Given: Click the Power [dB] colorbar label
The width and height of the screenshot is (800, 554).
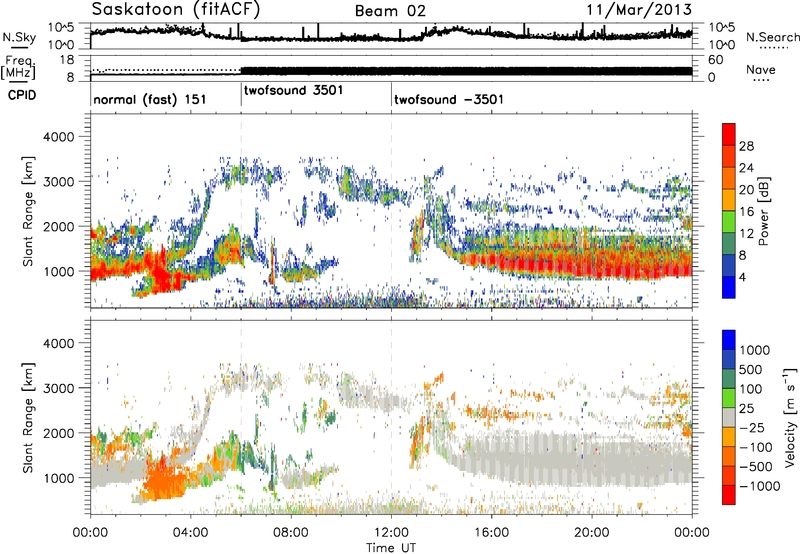Looking at the screenshot, I should (763, 211).
